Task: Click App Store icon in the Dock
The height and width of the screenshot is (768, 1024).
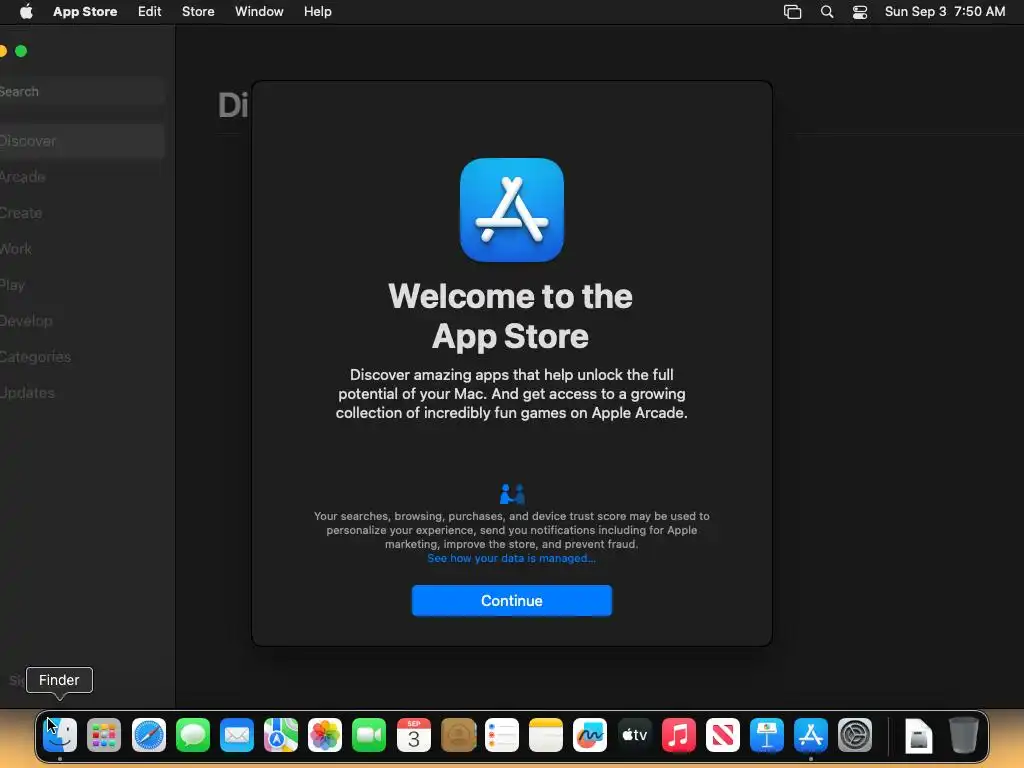Action: [x=811, y=735]
